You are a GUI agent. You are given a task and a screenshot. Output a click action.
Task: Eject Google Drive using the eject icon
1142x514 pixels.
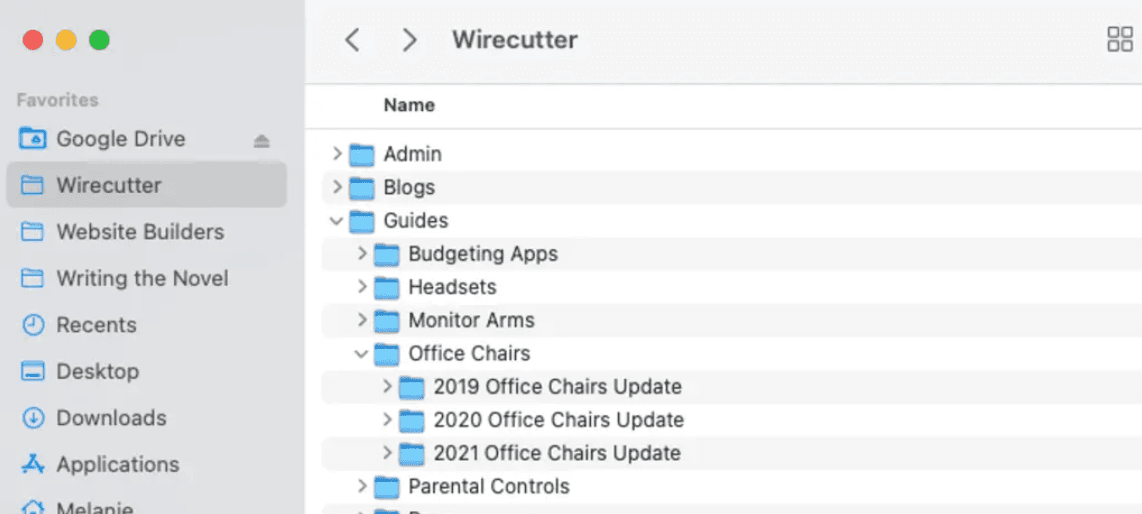tap(261, 141)
